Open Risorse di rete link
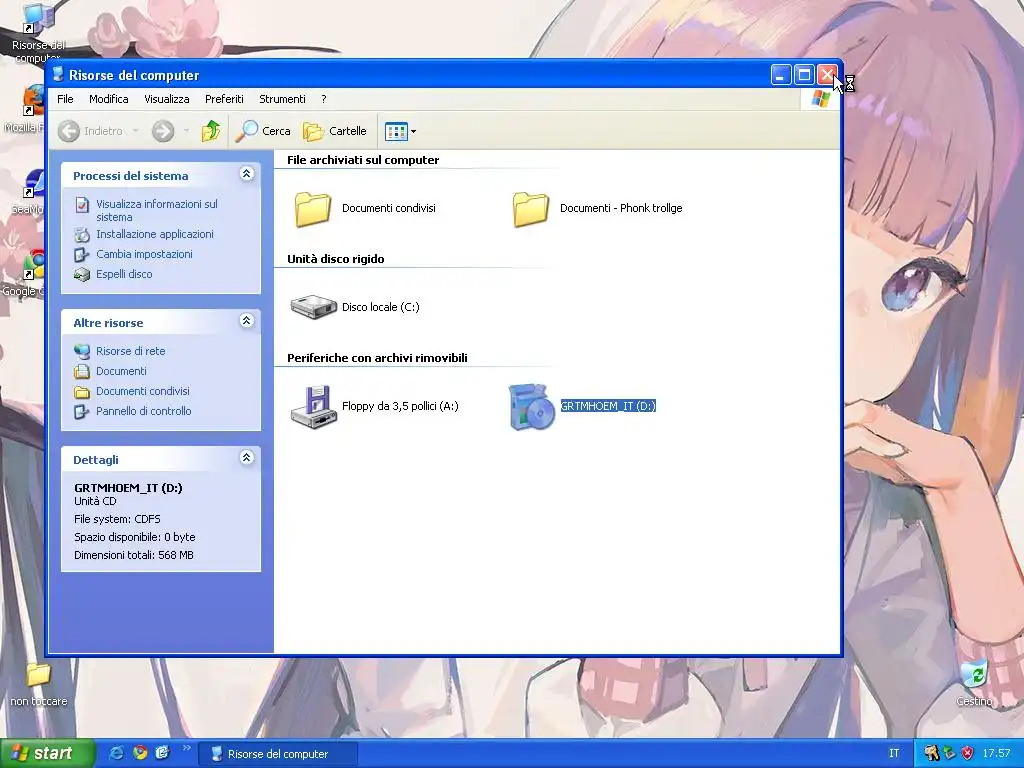 (131, 351)
